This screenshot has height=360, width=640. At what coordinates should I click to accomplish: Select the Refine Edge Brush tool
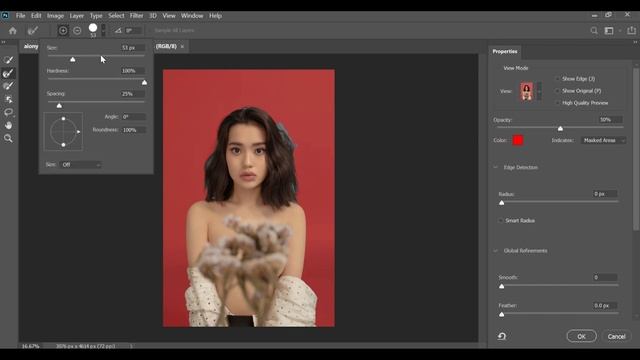pyautogui.click(x=8, y=73)
